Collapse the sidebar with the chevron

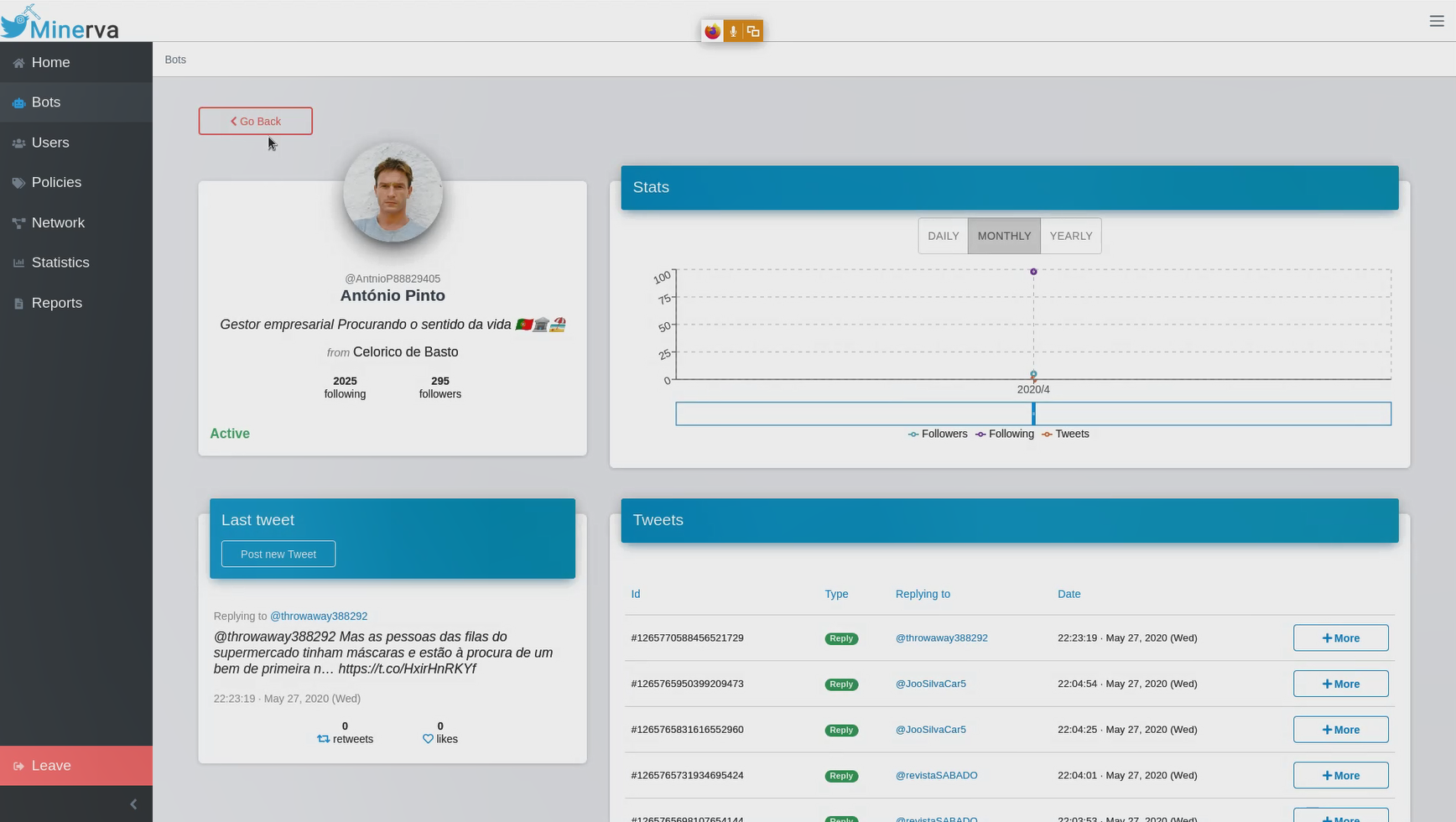coord(133,804)
